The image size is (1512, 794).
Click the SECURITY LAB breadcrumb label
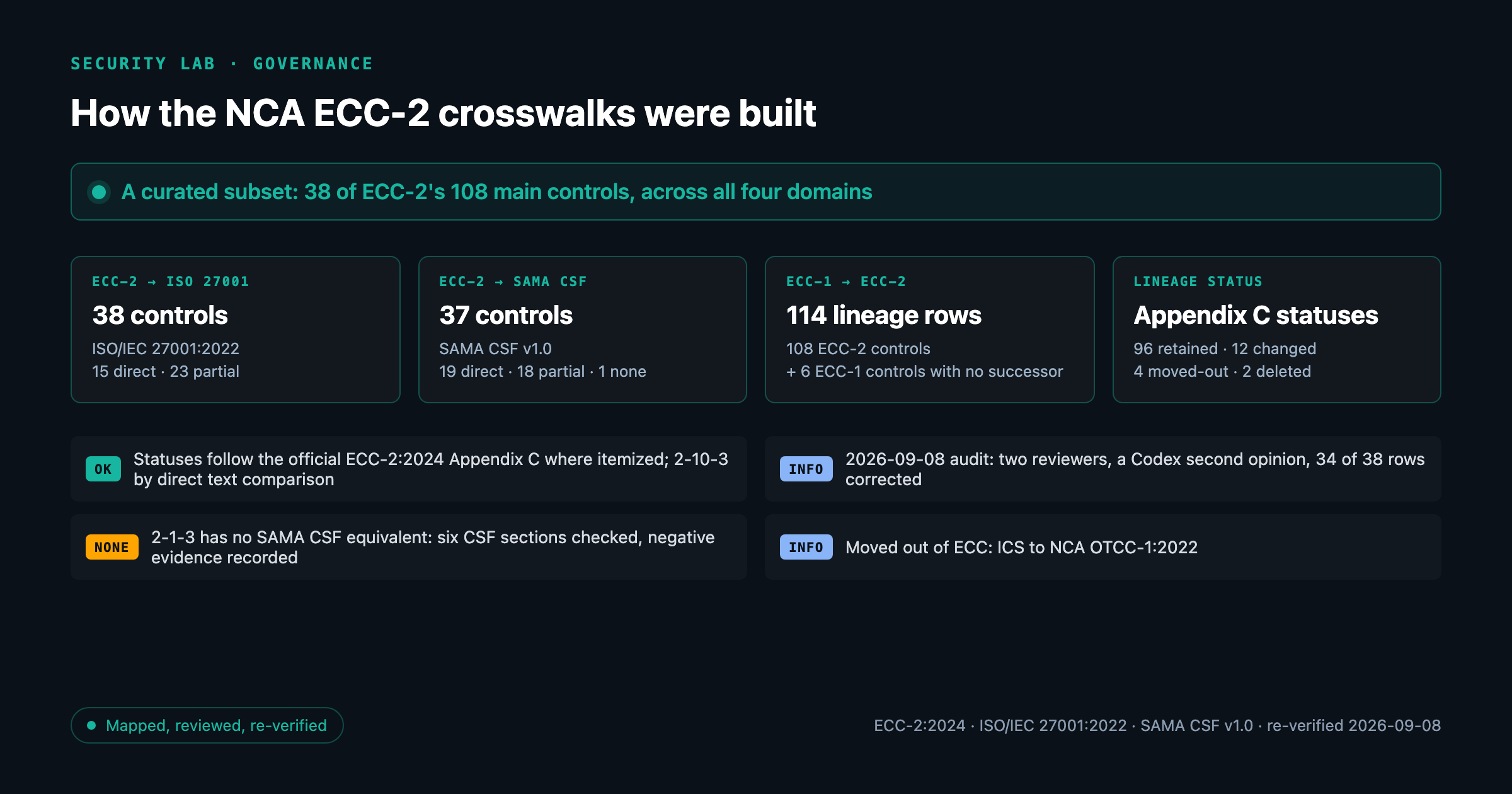pyautogui.click(x=143, y=64)
